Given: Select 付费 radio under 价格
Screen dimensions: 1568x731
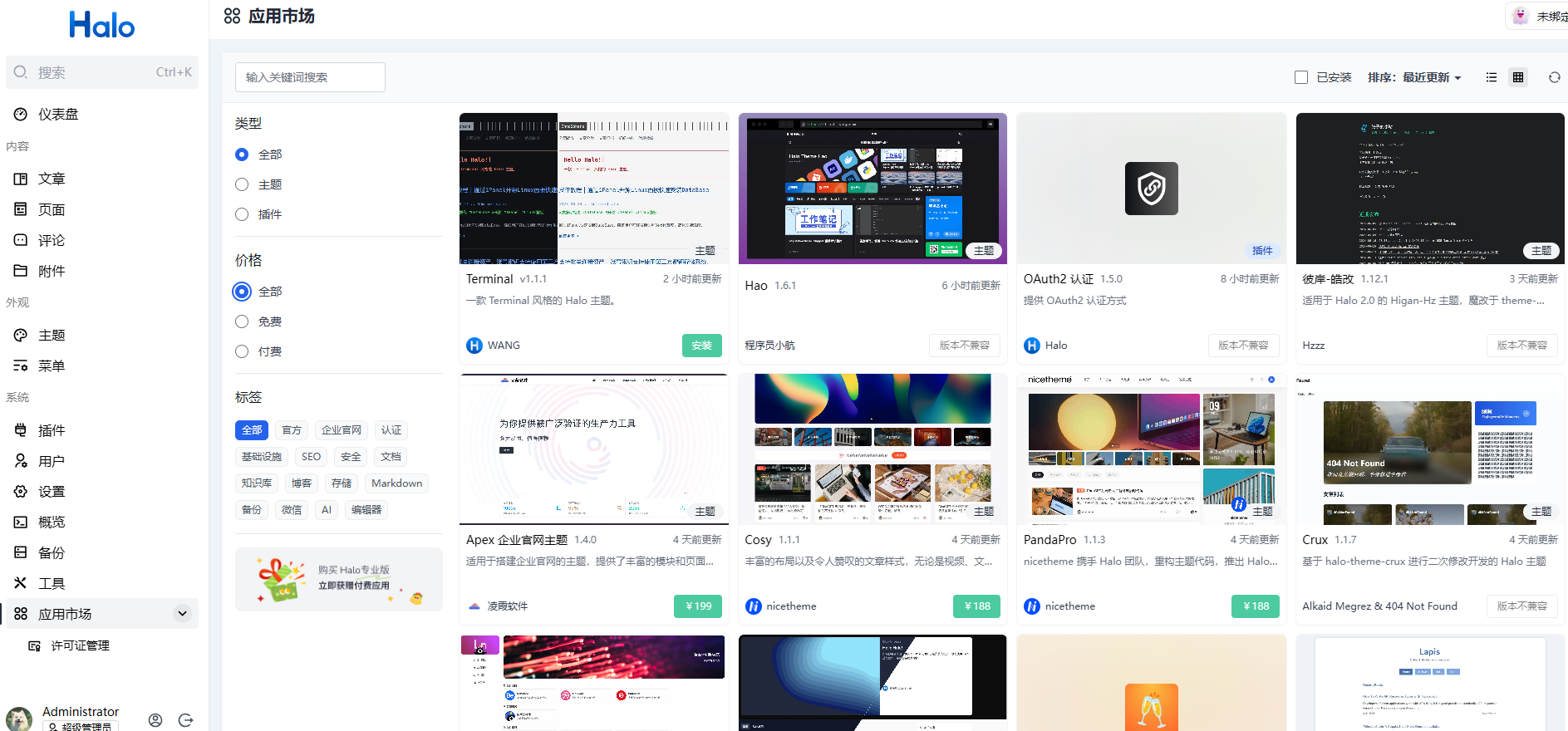Looking at the screenshot, I should click(x=242, y=351).
